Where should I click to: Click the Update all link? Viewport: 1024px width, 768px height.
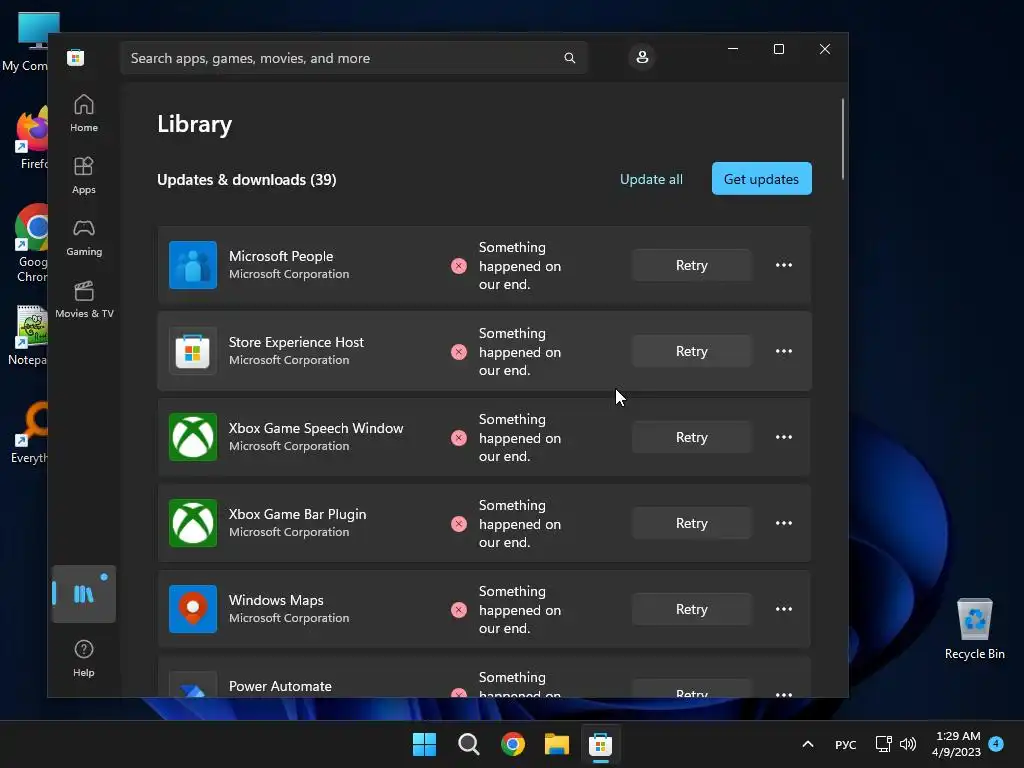(651, 180)
